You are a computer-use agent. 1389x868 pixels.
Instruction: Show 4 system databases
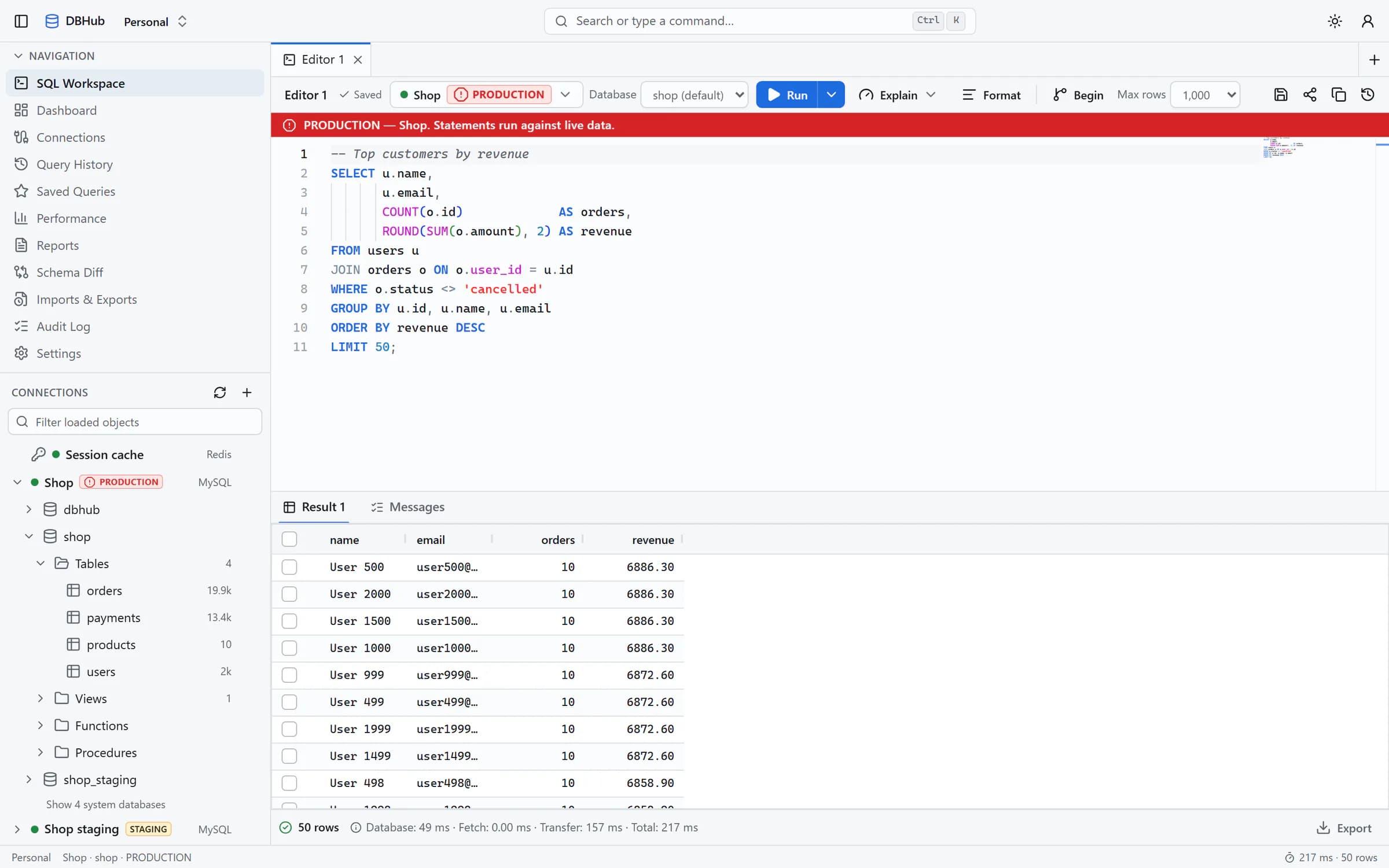106,804
